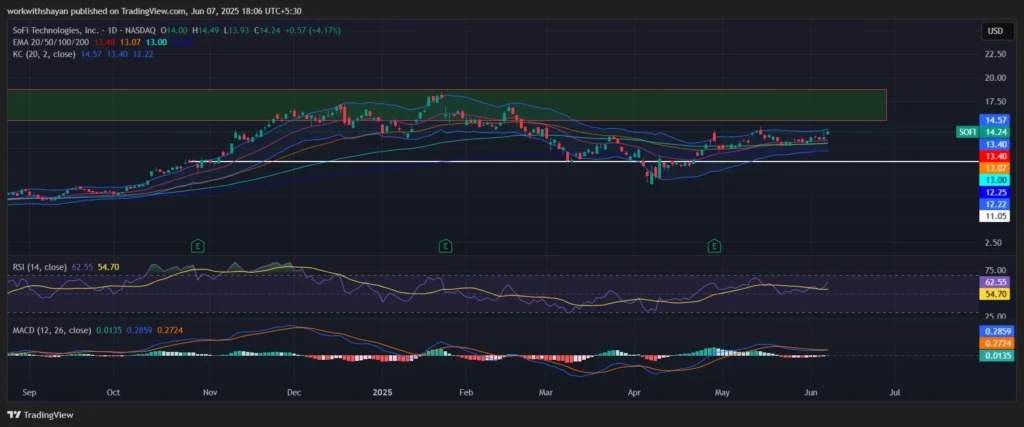Click the 75.00 RSI scale tick
The height and width of the screenshot is (427, 1024).
995,270
